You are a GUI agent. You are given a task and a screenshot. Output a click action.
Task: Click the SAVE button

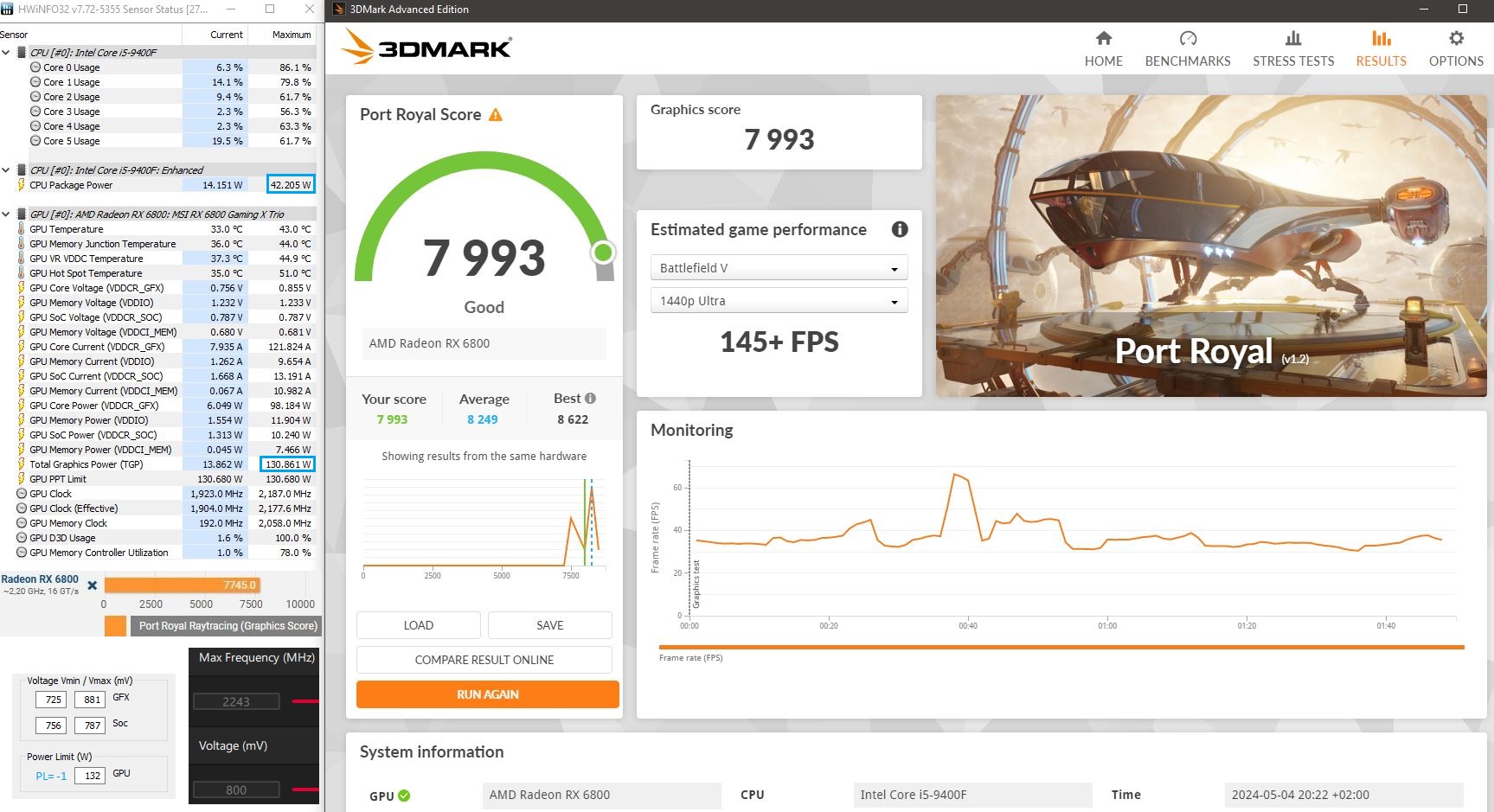(550, 625)
